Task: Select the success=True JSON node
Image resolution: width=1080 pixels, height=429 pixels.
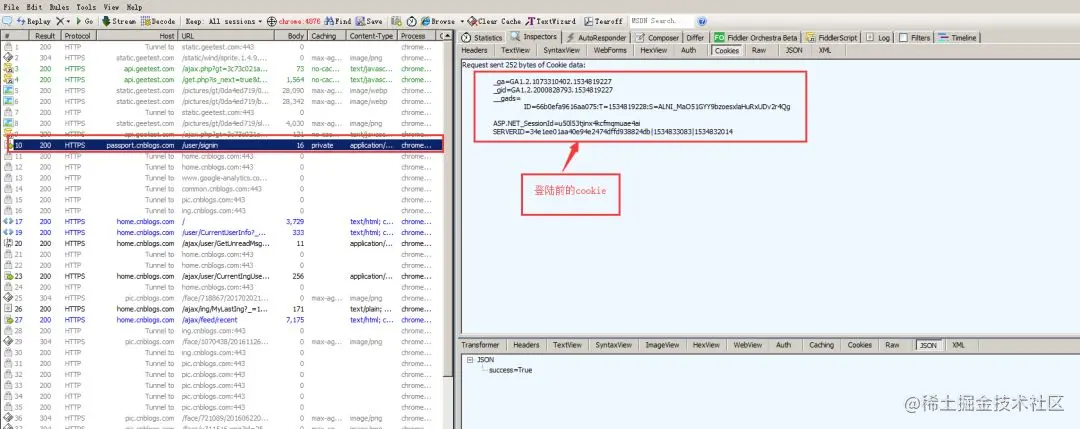Action: pos(510,370)
